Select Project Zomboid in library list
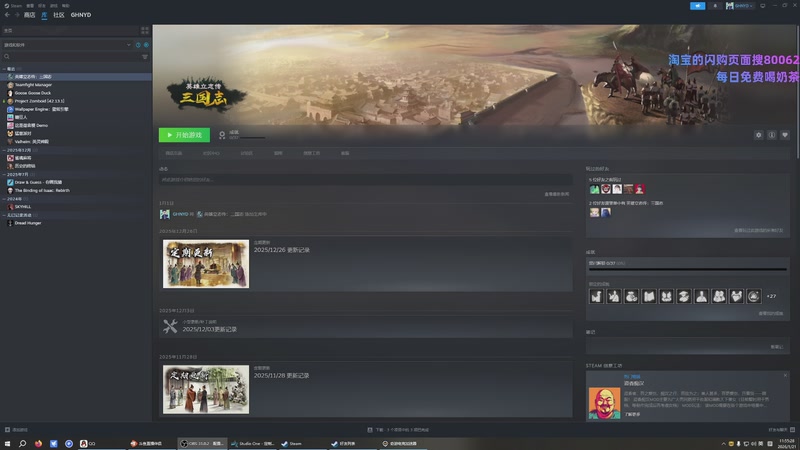Image resolution: width=800 pixels, height=450 pixels. (x=39, y=101)
